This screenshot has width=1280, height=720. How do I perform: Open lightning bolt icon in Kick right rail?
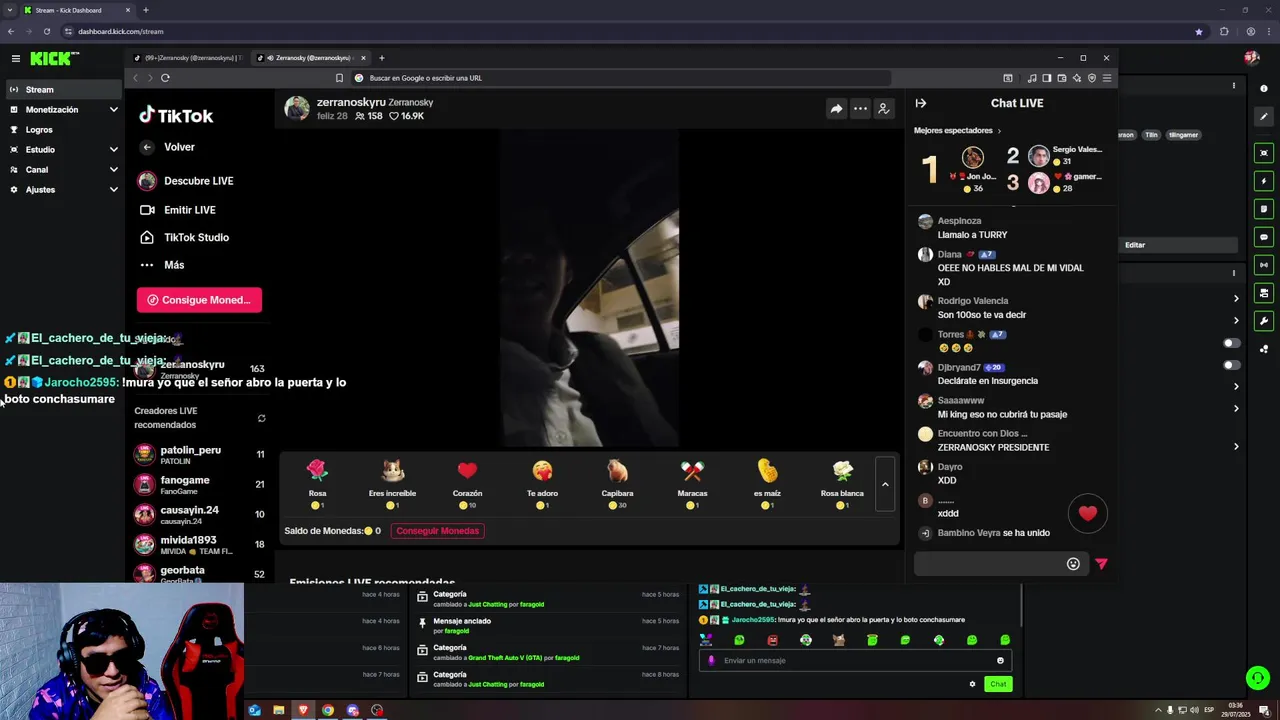click(x=1264, y=181)
